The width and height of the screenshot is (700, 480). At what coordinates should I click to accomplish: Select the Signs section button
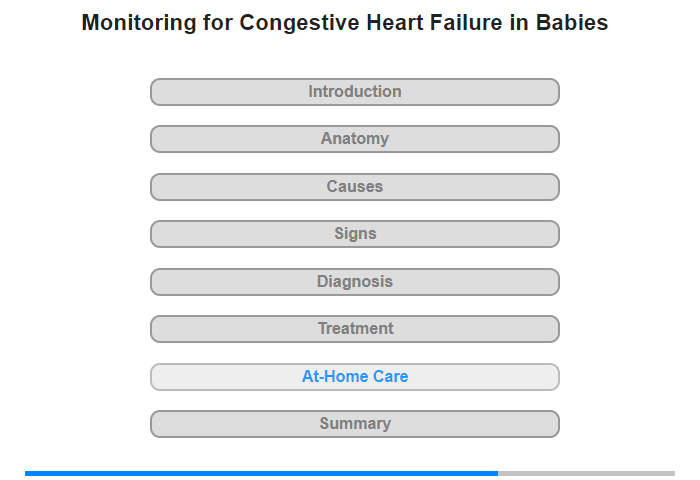coord(355,234)
